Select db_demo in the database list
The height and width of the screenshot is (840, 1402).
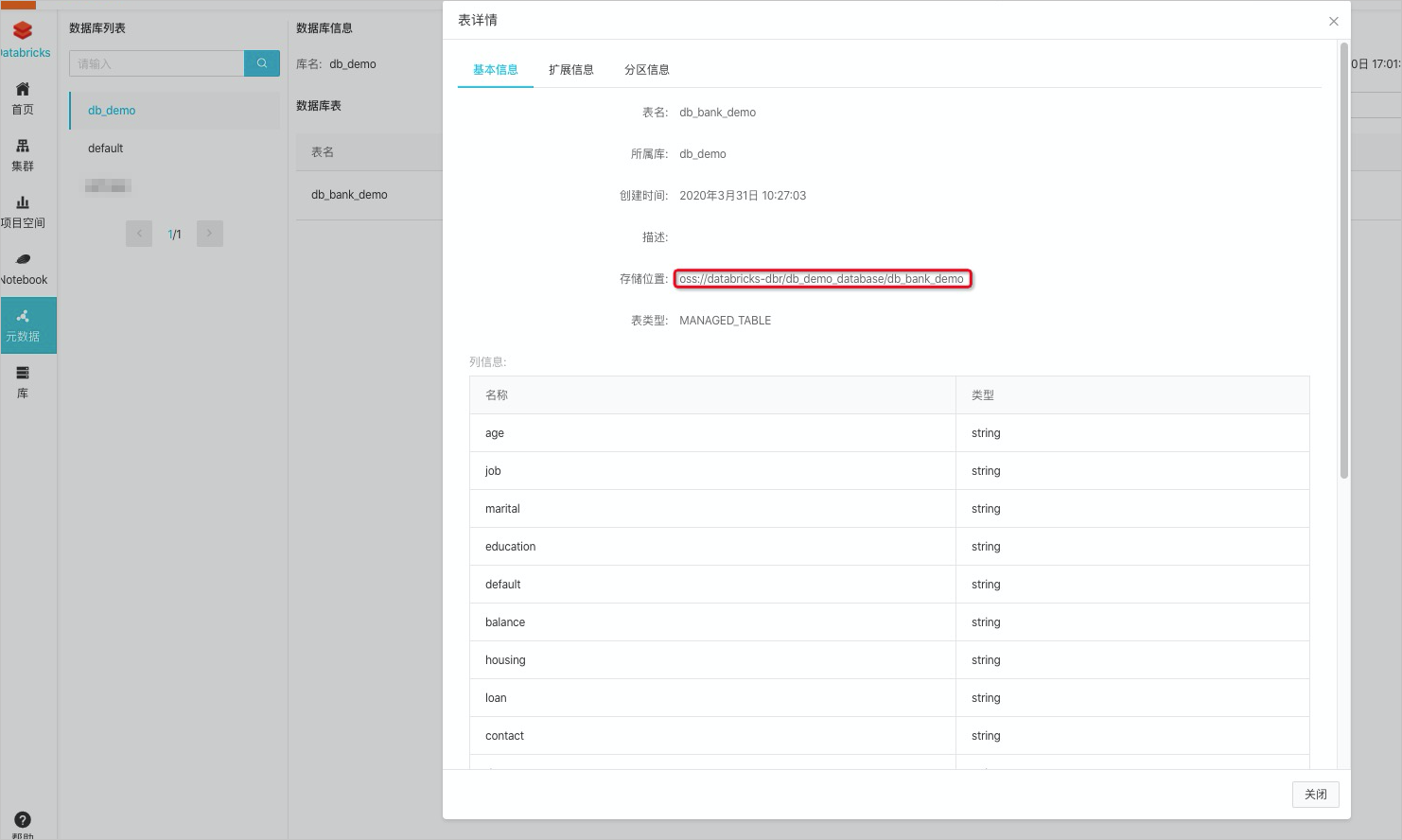pos(175,111)
